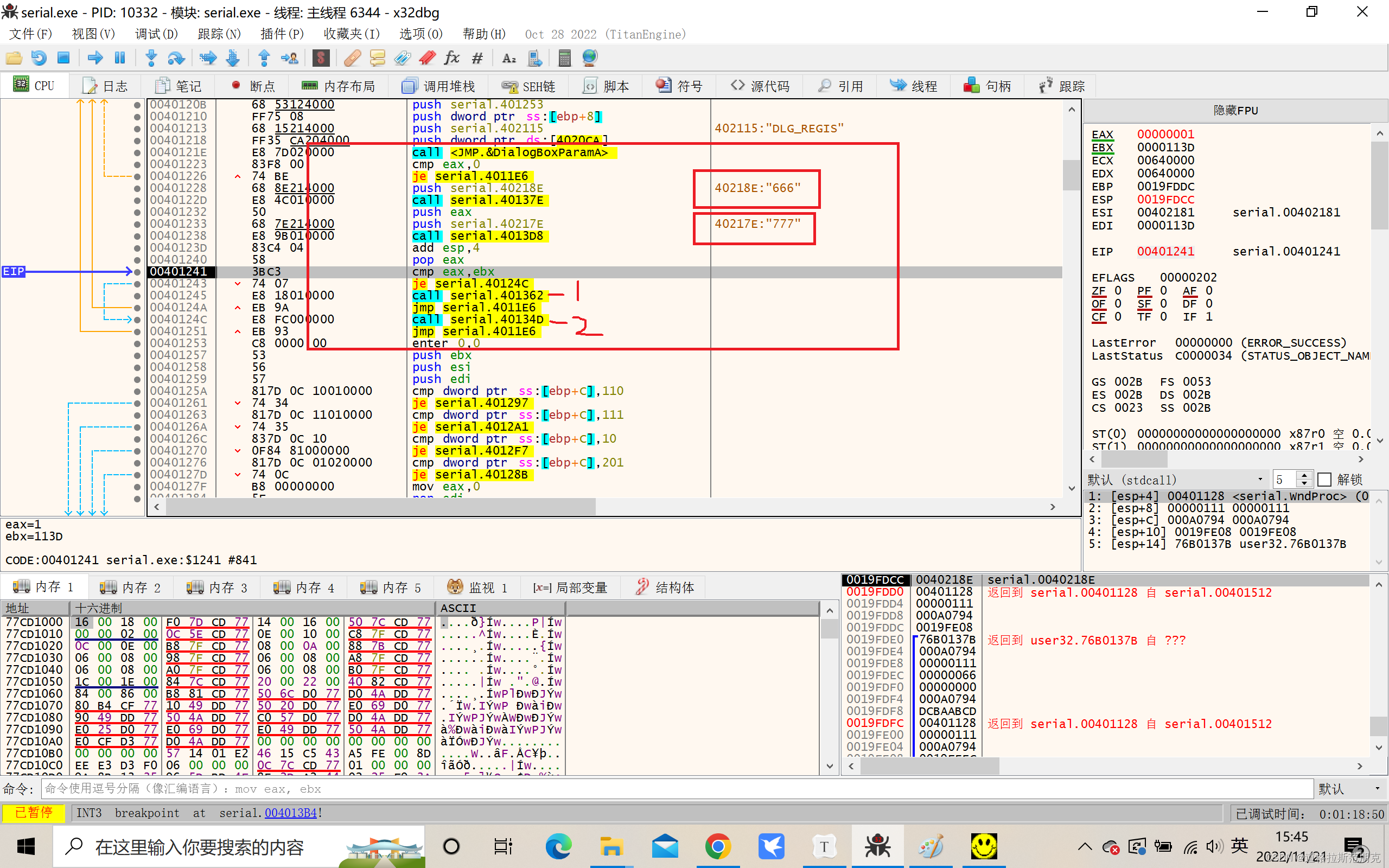
Task: Toggle the PF flag value
Action: [x=1163, y=291]
